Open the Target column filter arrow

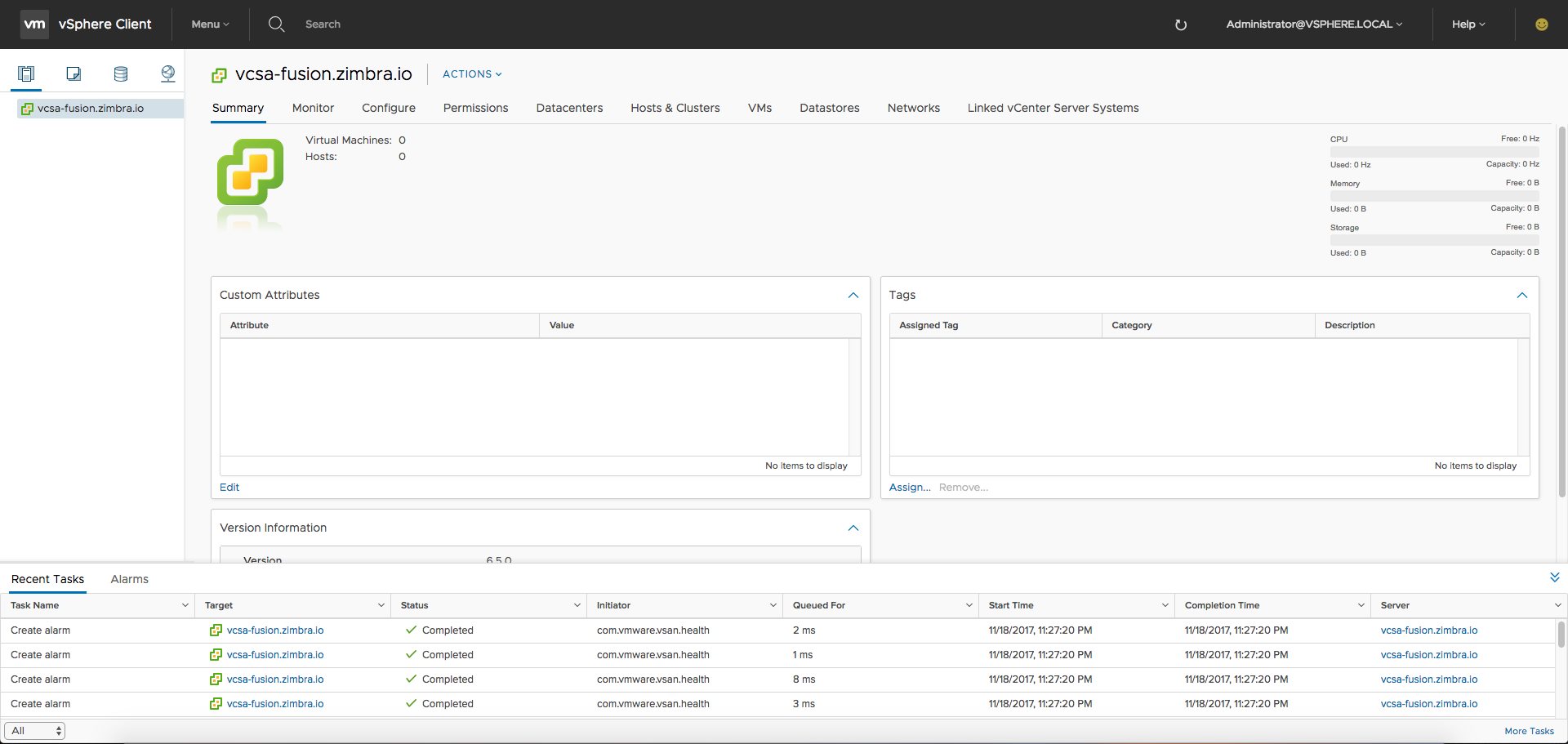tap(381, 606)
